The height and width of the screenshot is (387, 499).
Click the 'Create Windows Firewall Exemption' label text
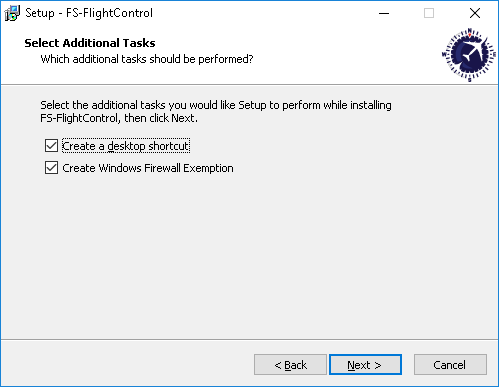point(148,168)
